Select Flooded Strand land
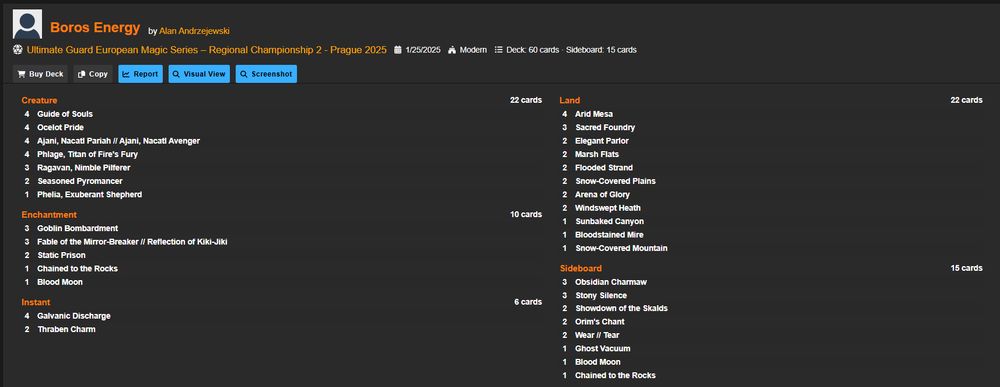This screenshot has width=1000, height=387. tap(604, 167)
